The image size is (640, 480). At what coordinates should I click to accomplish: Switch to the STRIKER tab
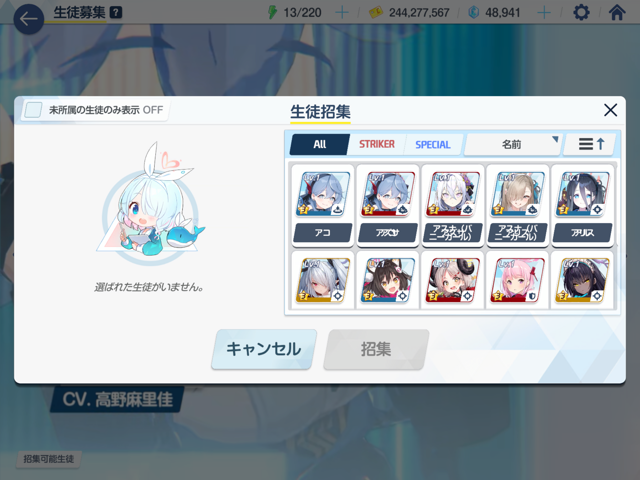(x=377, y=144)
